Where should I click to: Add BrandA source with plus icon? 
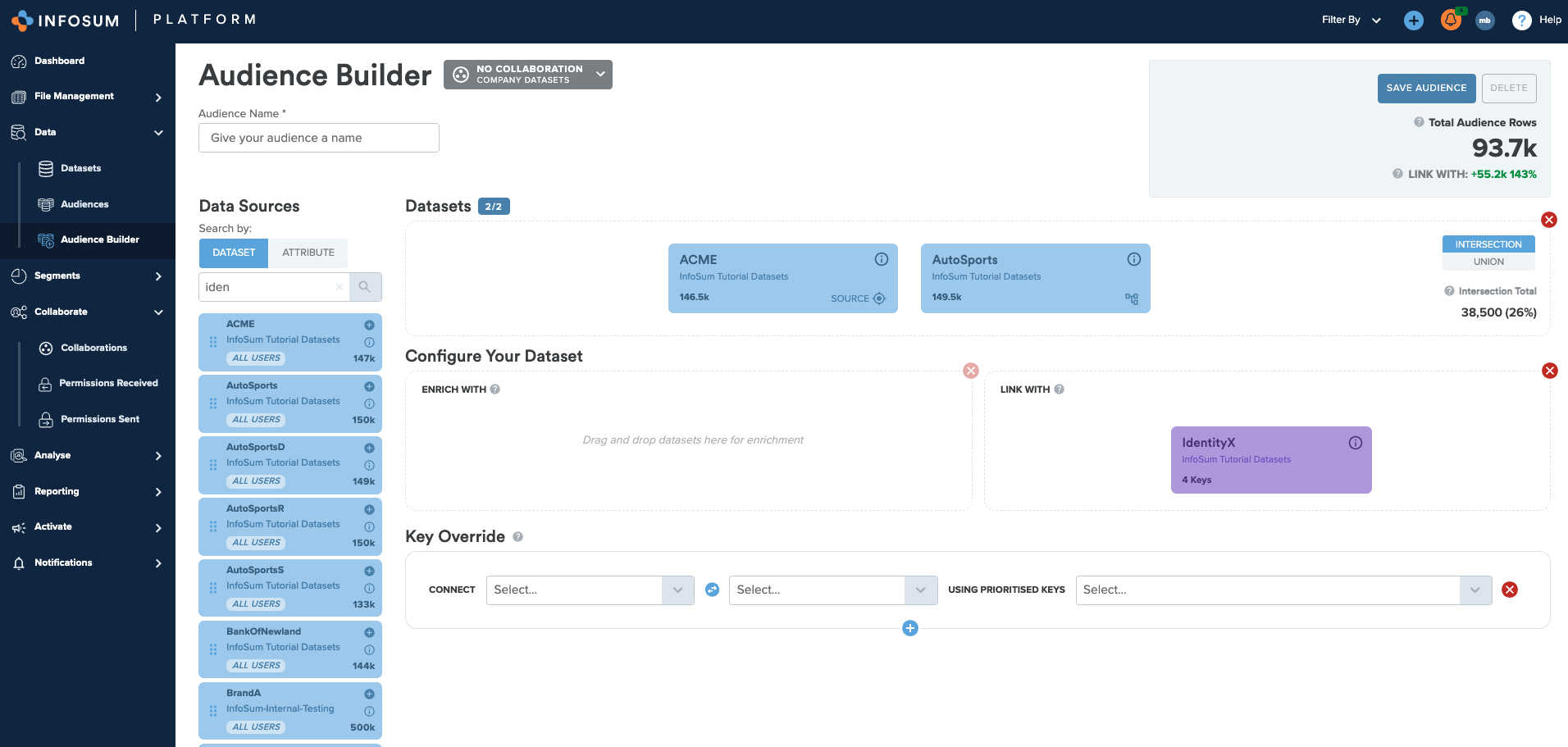click(369, 694)
